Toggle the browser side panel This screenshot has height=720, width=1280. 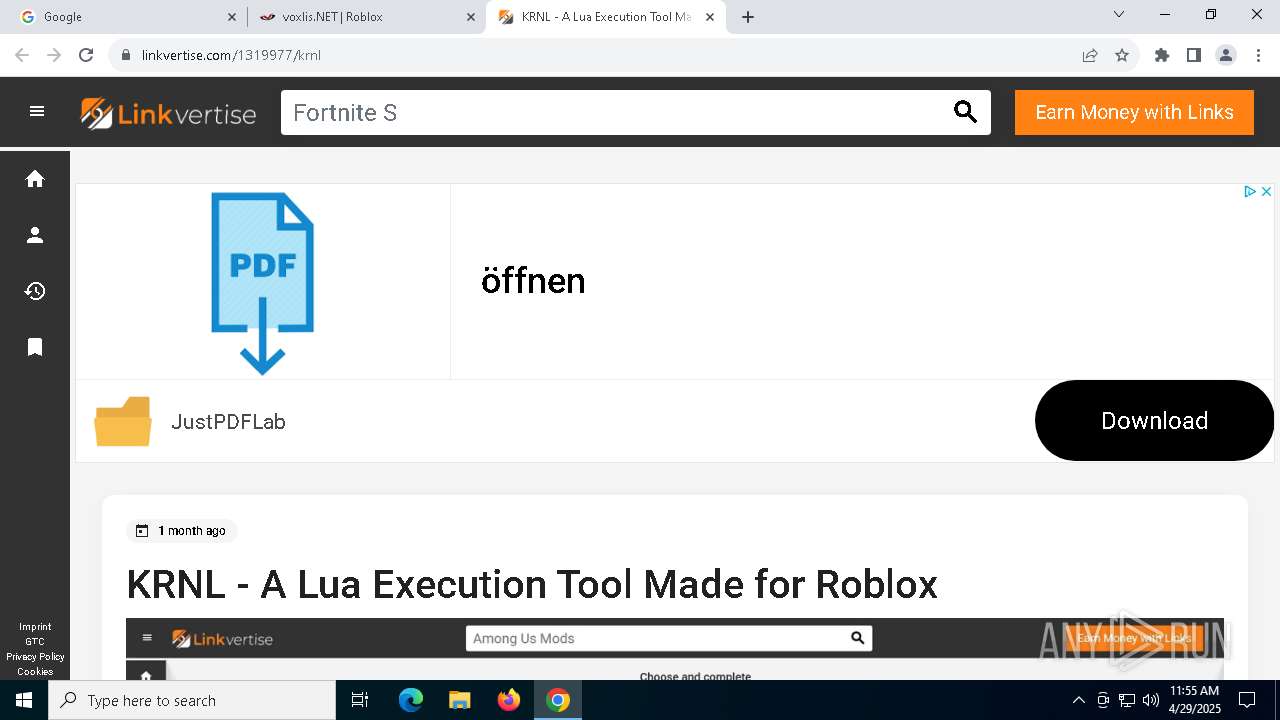pyautogui.click(x=1194, y=55)
